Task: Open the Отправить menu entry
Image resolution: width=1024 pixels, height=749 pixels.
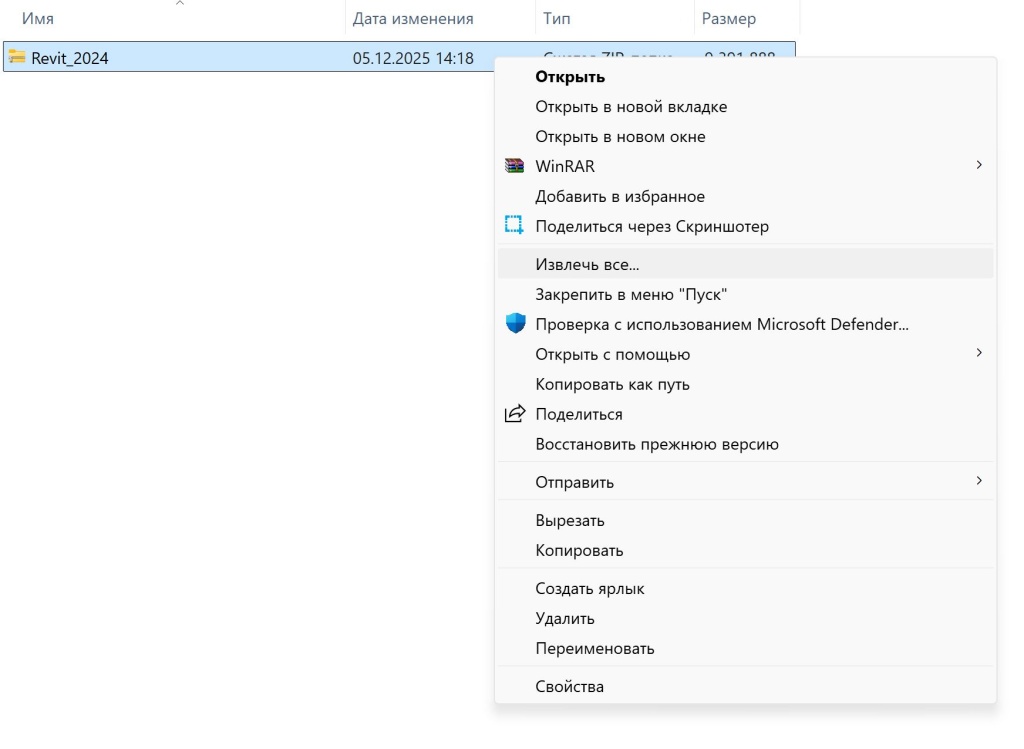Action: [745, 483]
